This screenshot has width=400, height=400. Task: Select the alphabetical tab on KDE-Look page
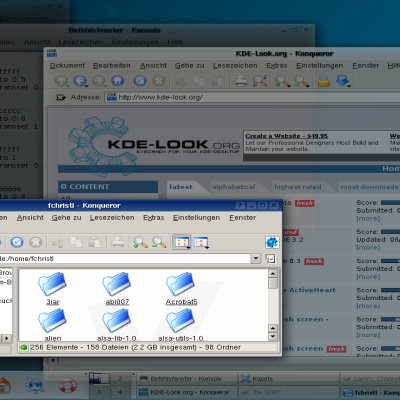(x=234, y=187)
